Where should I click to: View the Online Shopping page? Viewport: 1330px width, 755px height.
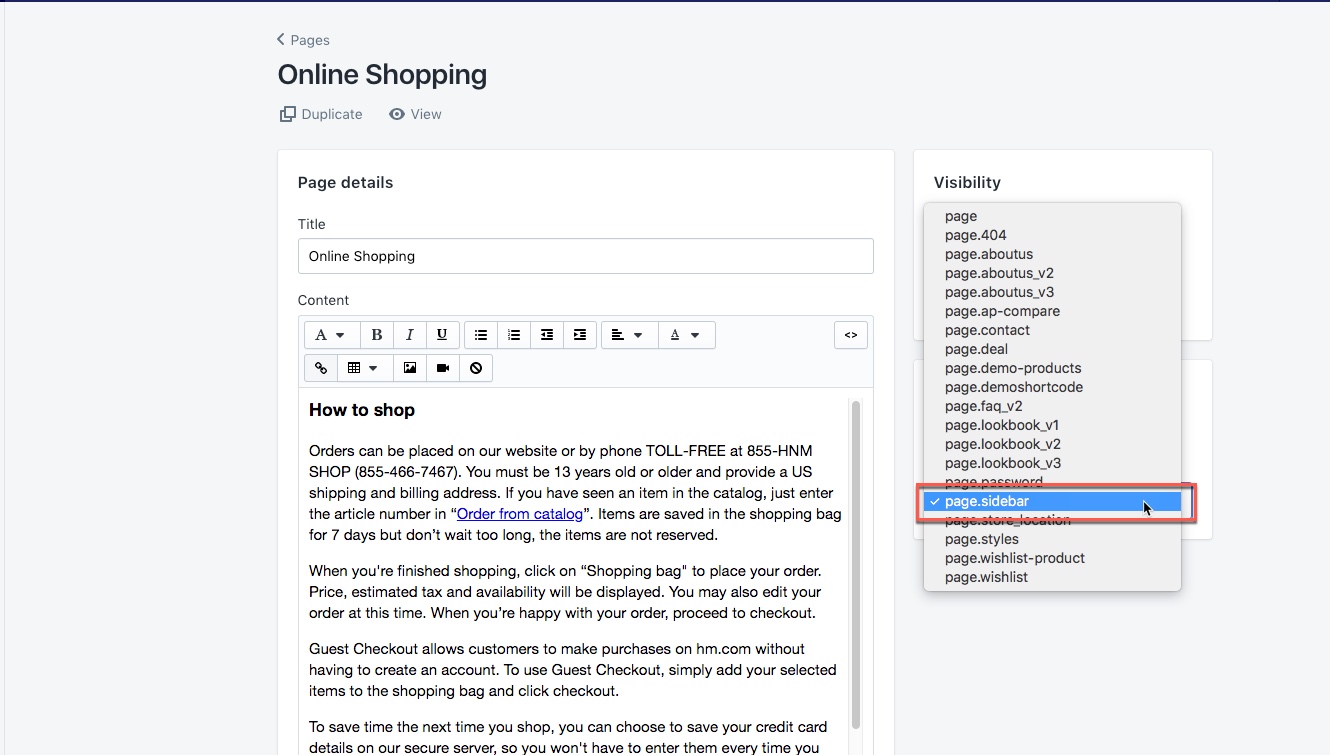[415, 114]
